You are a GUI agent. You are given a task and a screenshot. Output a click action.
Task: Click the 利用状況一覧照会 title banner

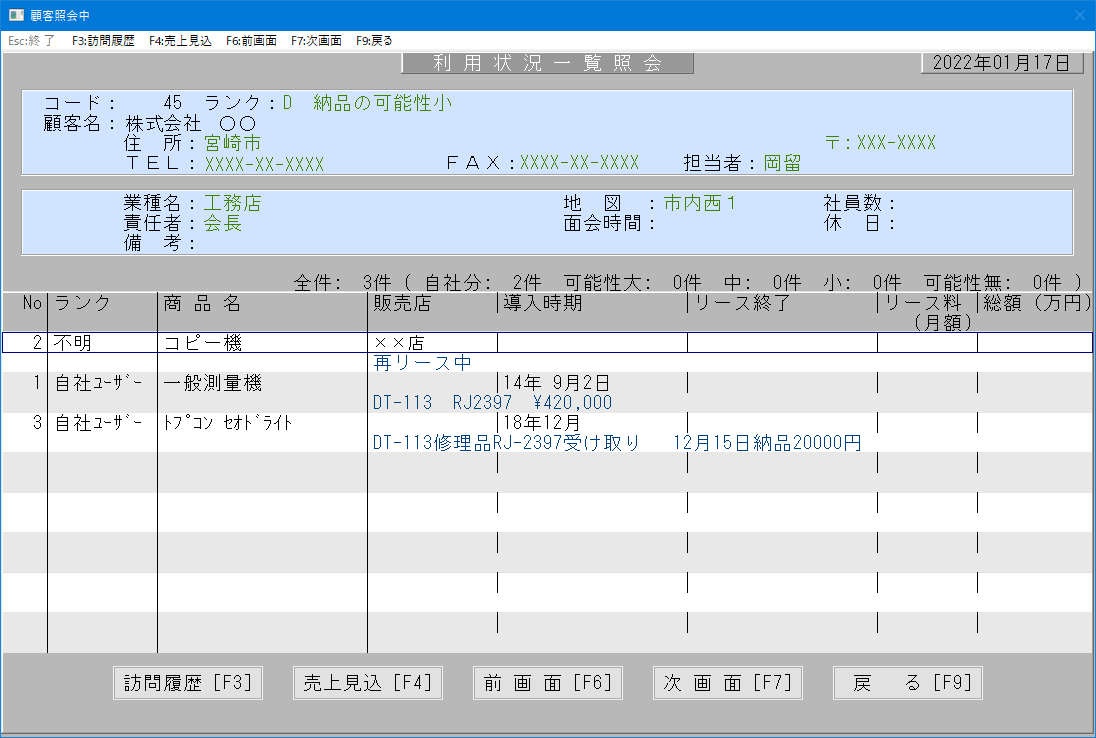coord(547,63)
